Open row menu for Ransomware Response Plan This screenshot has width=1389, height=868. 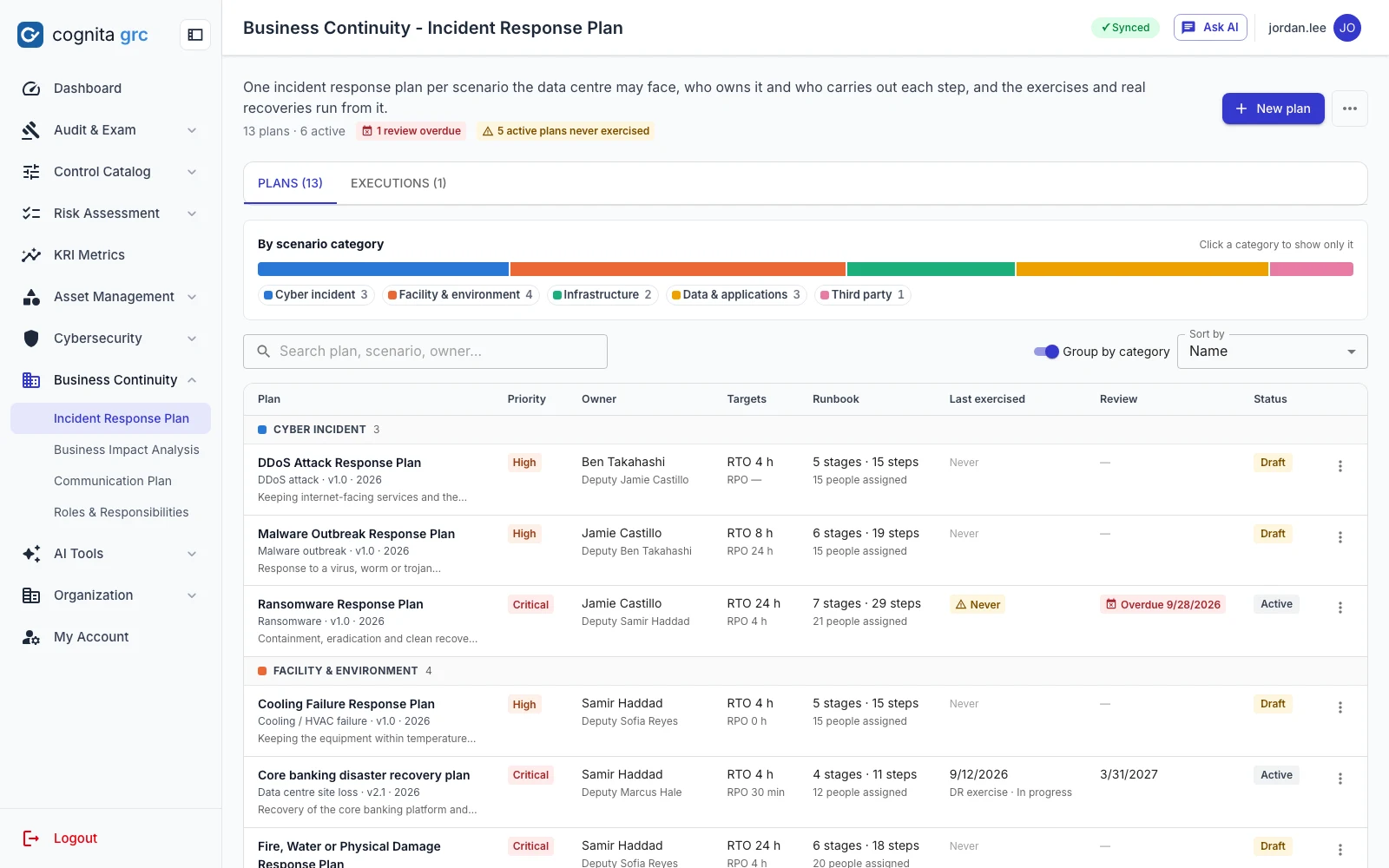(1340, 608)
